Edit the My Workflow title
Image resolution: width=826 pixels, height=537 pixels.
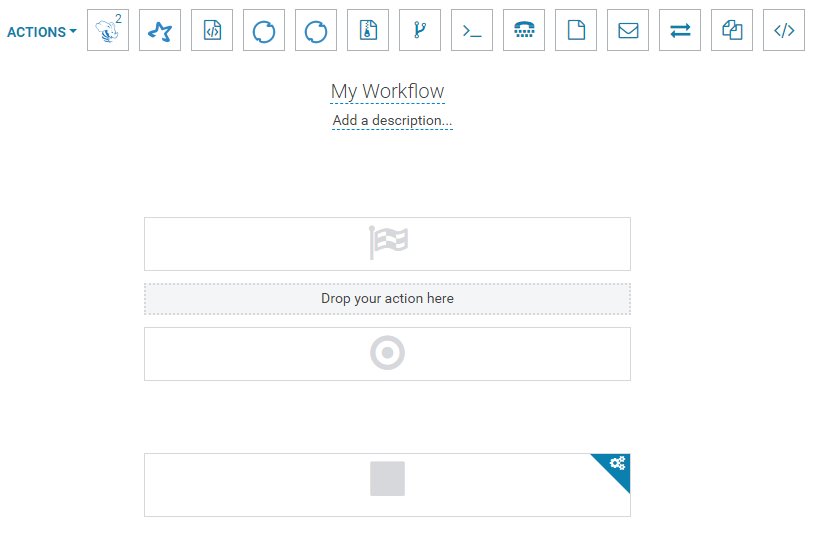pyautogui.click(x=387, y=91)
